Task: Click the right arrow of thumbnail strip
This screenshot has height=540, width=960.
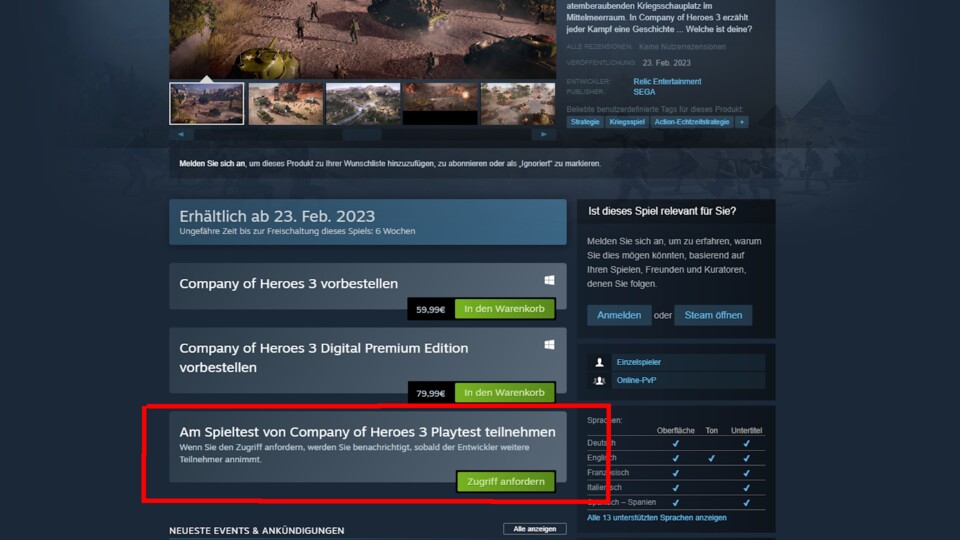Action: [544, 134]
